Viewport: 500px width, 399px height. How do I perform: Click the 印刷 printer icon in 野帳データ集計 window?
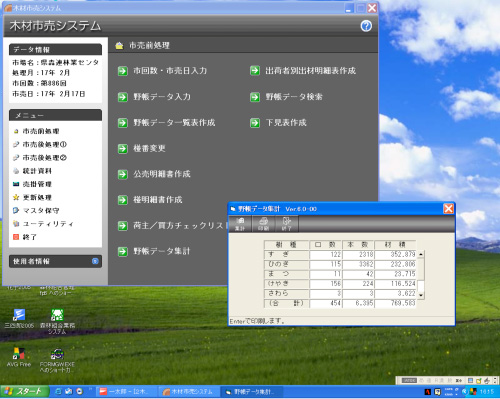263,223
